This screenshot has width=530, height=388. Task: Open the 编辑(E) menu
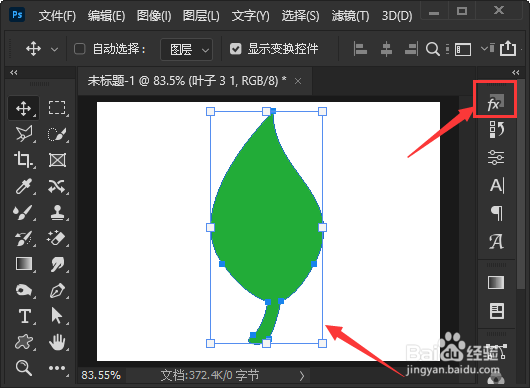(x=106, y=16)
